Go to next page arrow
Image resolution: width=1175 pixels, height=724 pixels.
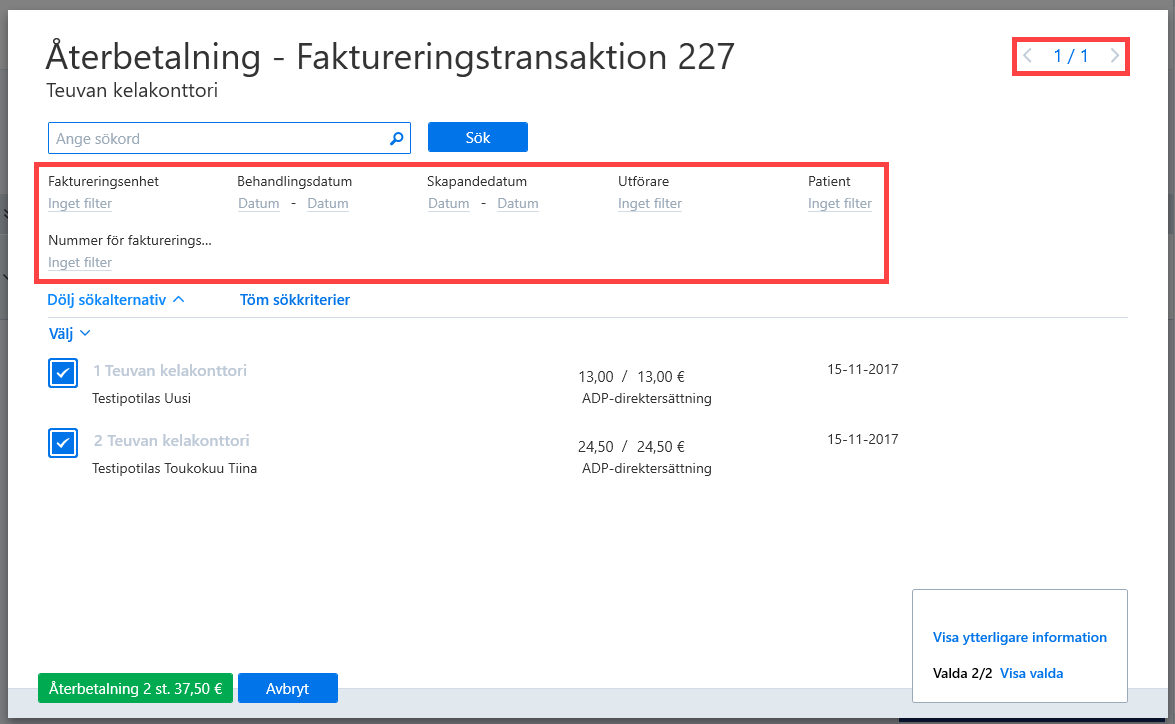pyautogui.click(x=1114, y=55)
